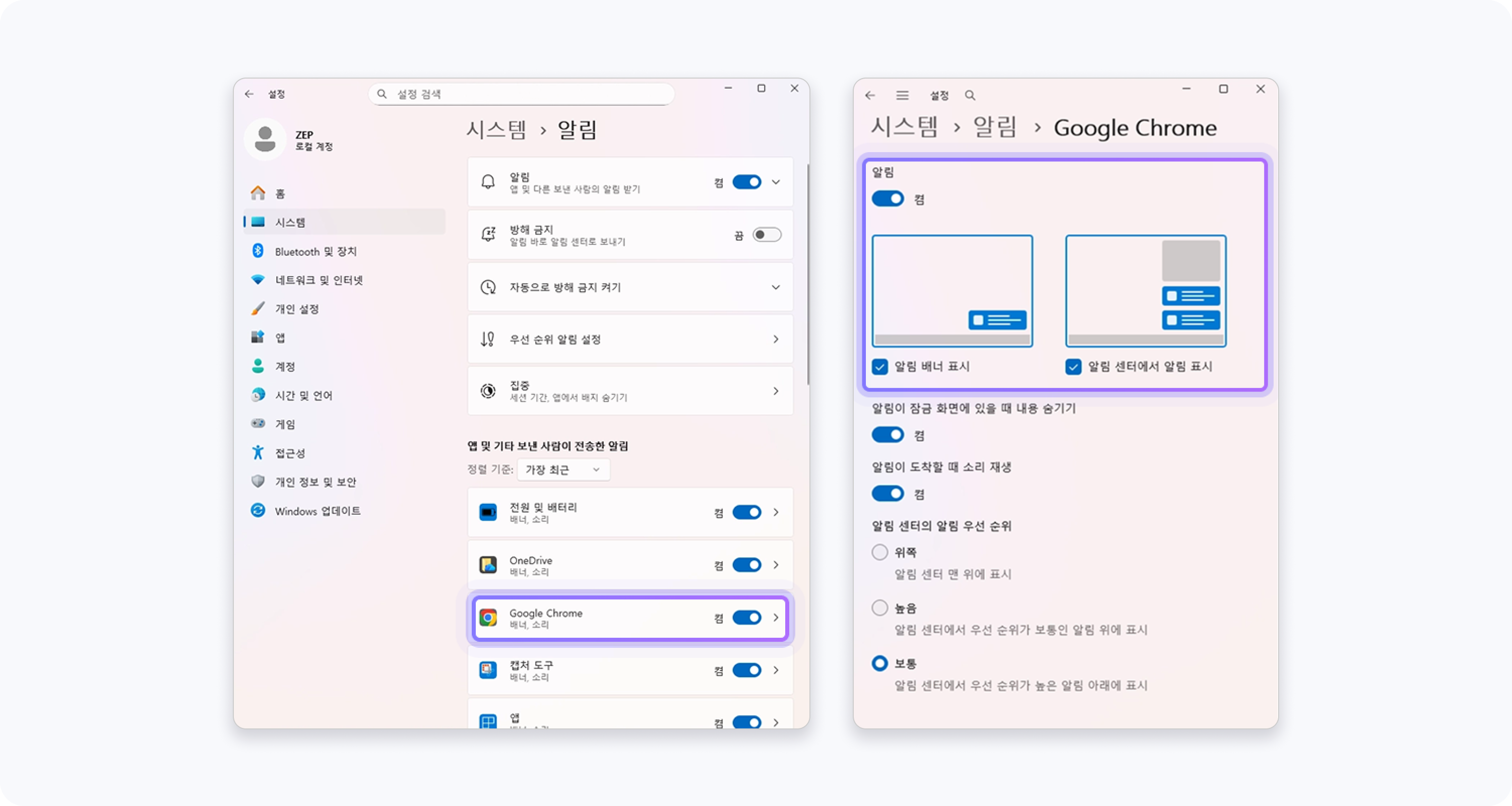This screenshot has height=806, width=1512.
Task: Click the 설정 검색 search field
Action: 521,94
